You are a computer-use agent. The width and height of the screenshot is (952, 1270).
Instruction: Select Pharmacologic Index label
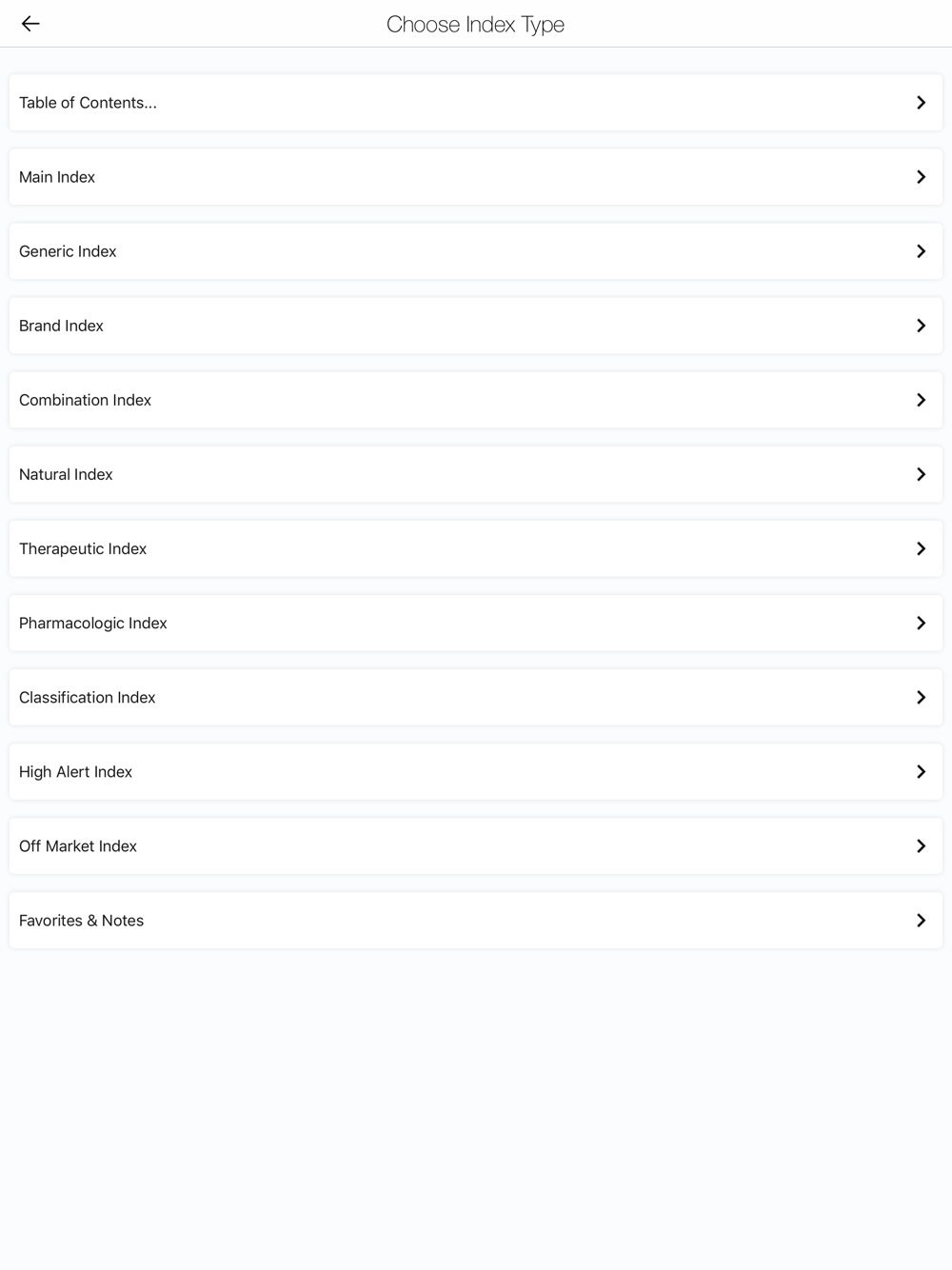[x=93, y=624]
